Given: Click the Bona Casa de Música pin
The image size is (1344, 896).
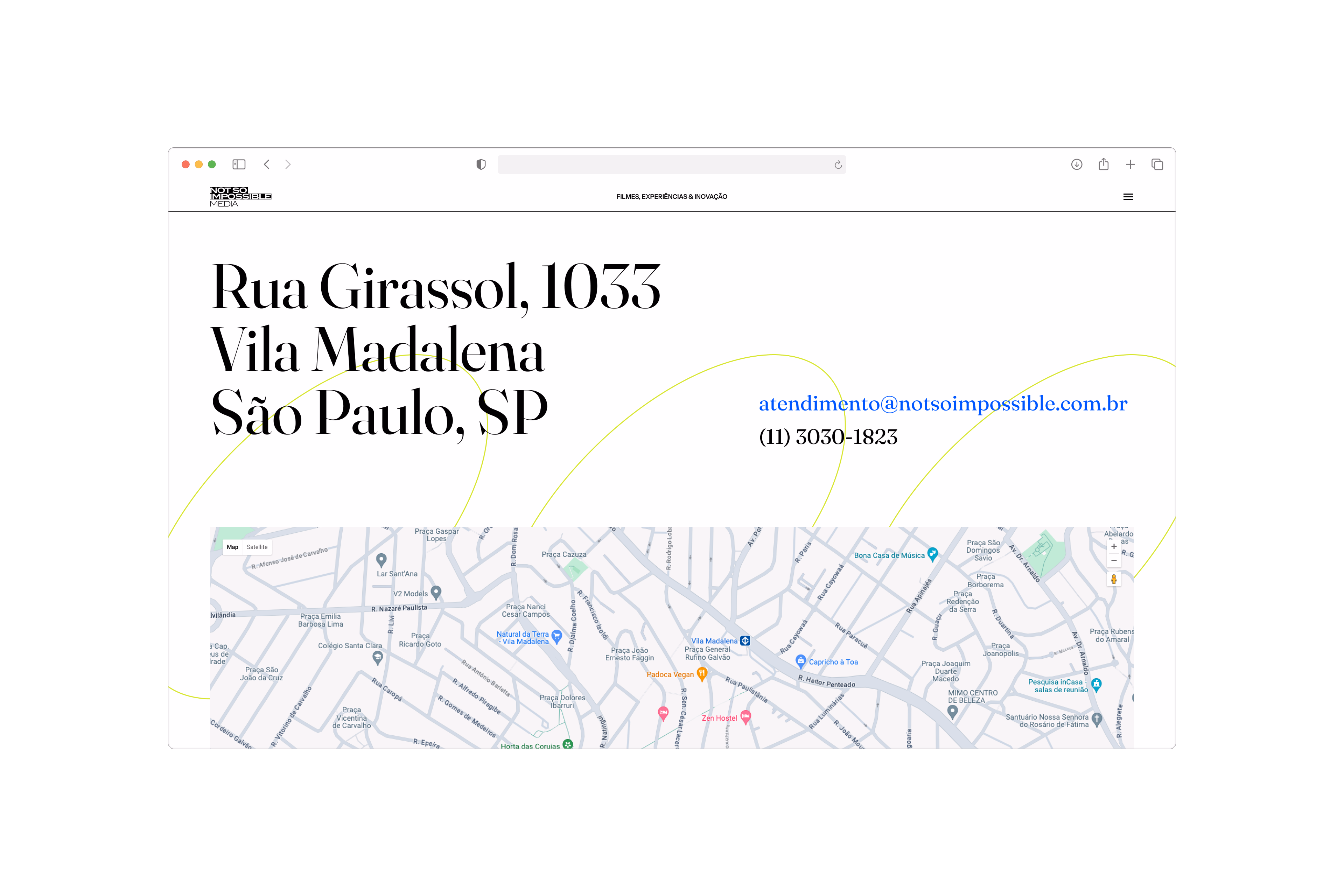Looking at the screenshot, I should [932, 554].
